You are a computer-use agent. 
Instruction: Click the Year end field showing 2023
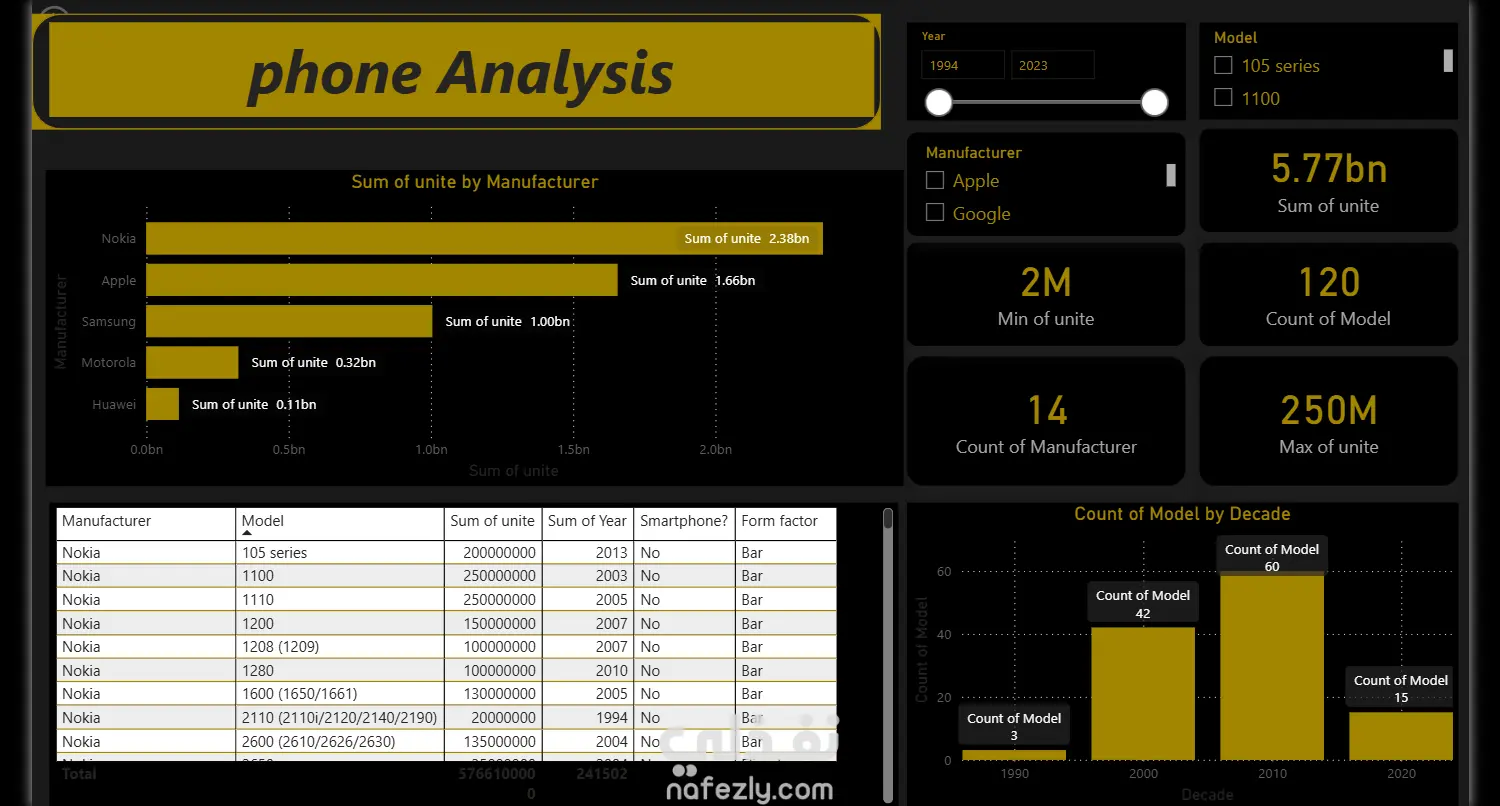[1053, 65]
